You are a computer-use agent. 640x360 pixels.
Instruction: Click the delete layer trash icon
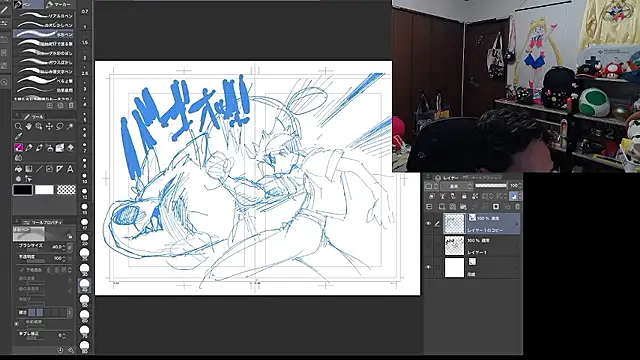(x=518, y=207)
